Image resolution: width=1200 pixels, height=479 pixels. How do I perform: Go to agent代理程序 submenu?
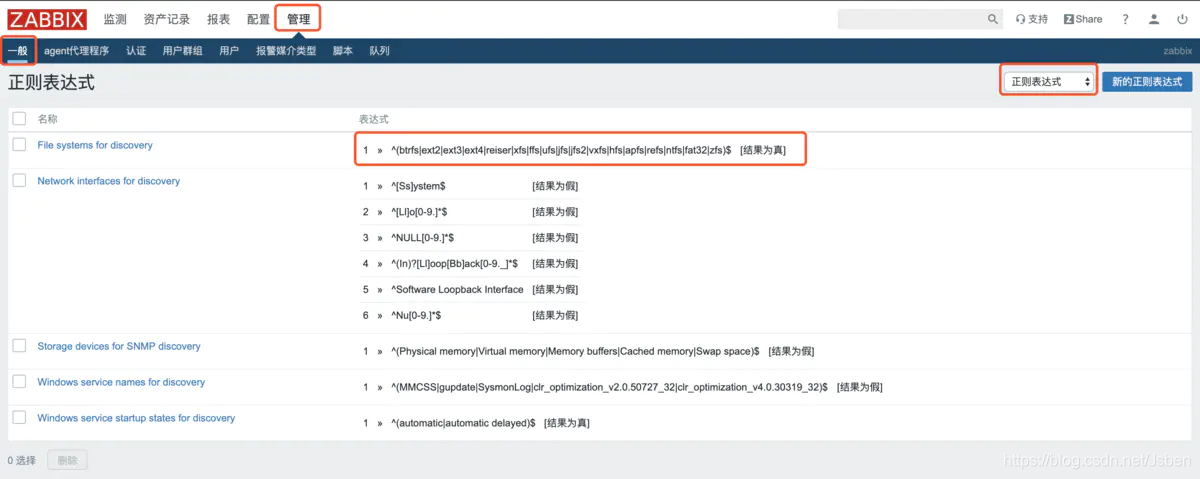click(x=77, y=51)
